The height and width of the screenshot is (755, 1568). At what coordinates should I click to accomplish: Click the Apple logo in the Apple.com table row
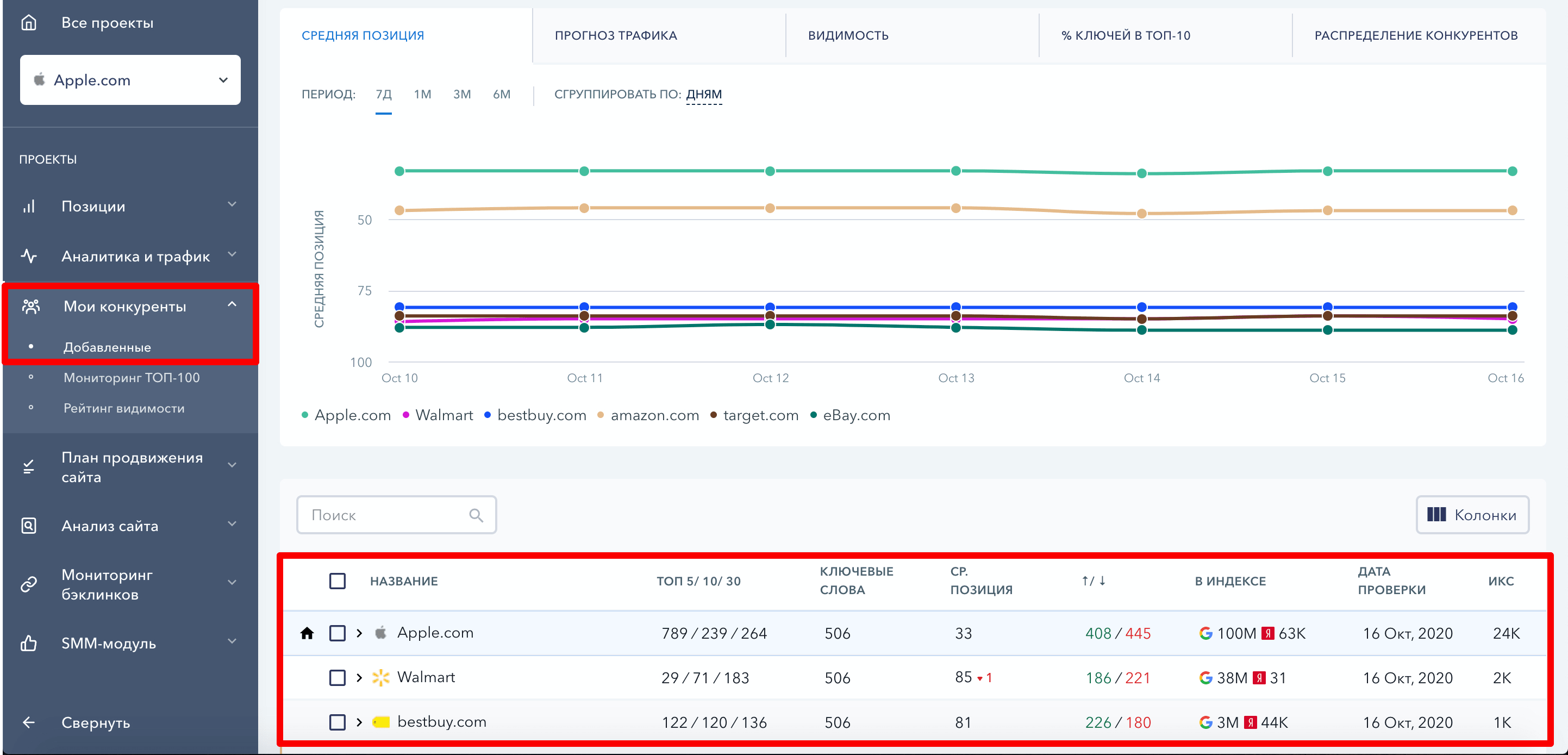(381, 633)
